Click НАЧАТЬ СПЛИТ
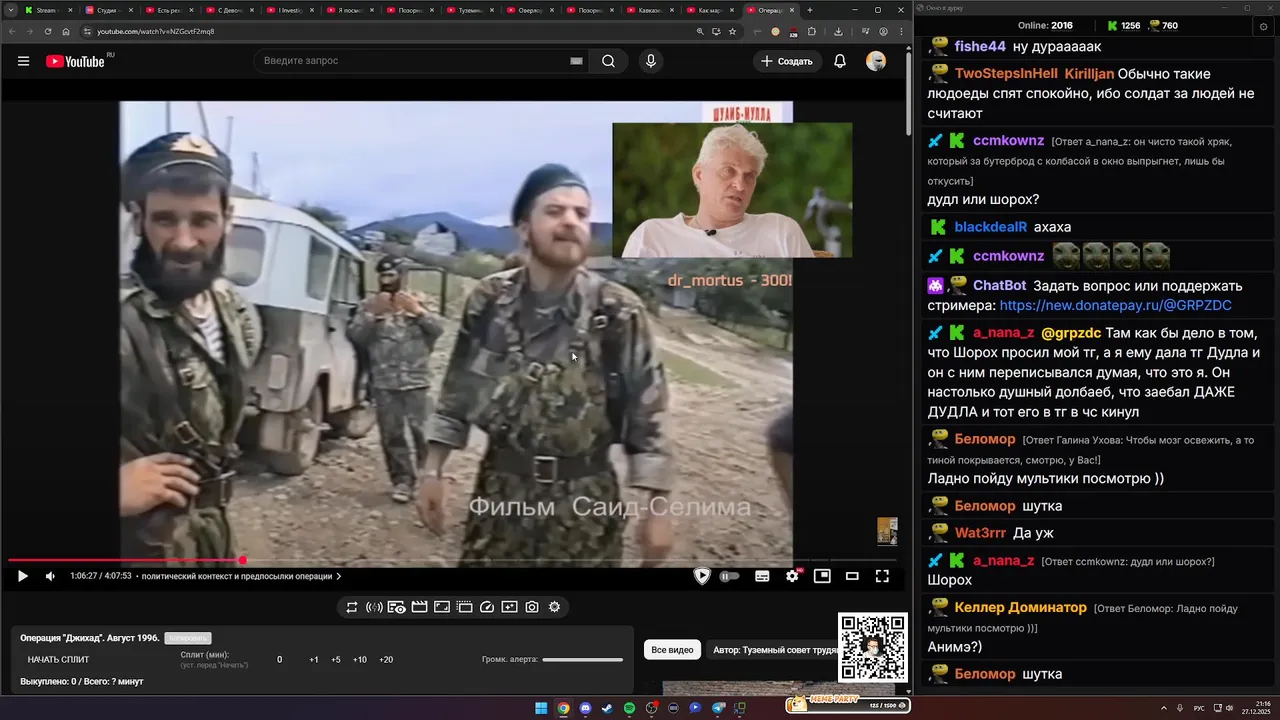Screen dimensions: 1280x720 [58, 660]
